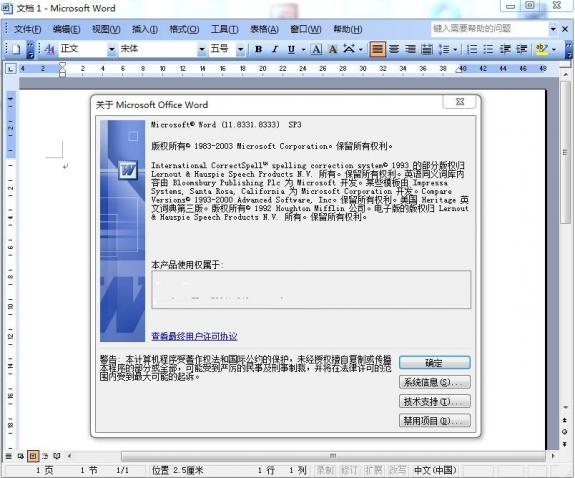Click the New blank document icon

tap(16, 49)
